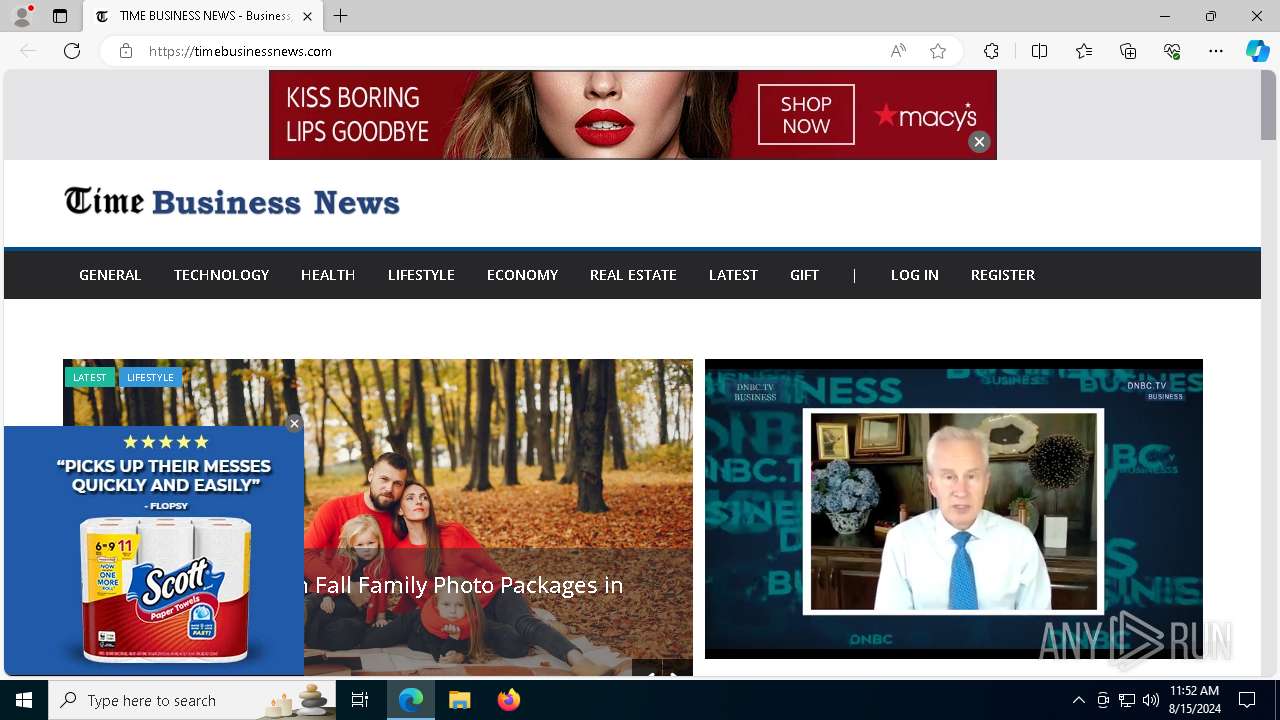Click the Scott paper towels ad
This screenshot has width=1280, height=720.
point(154,551)
